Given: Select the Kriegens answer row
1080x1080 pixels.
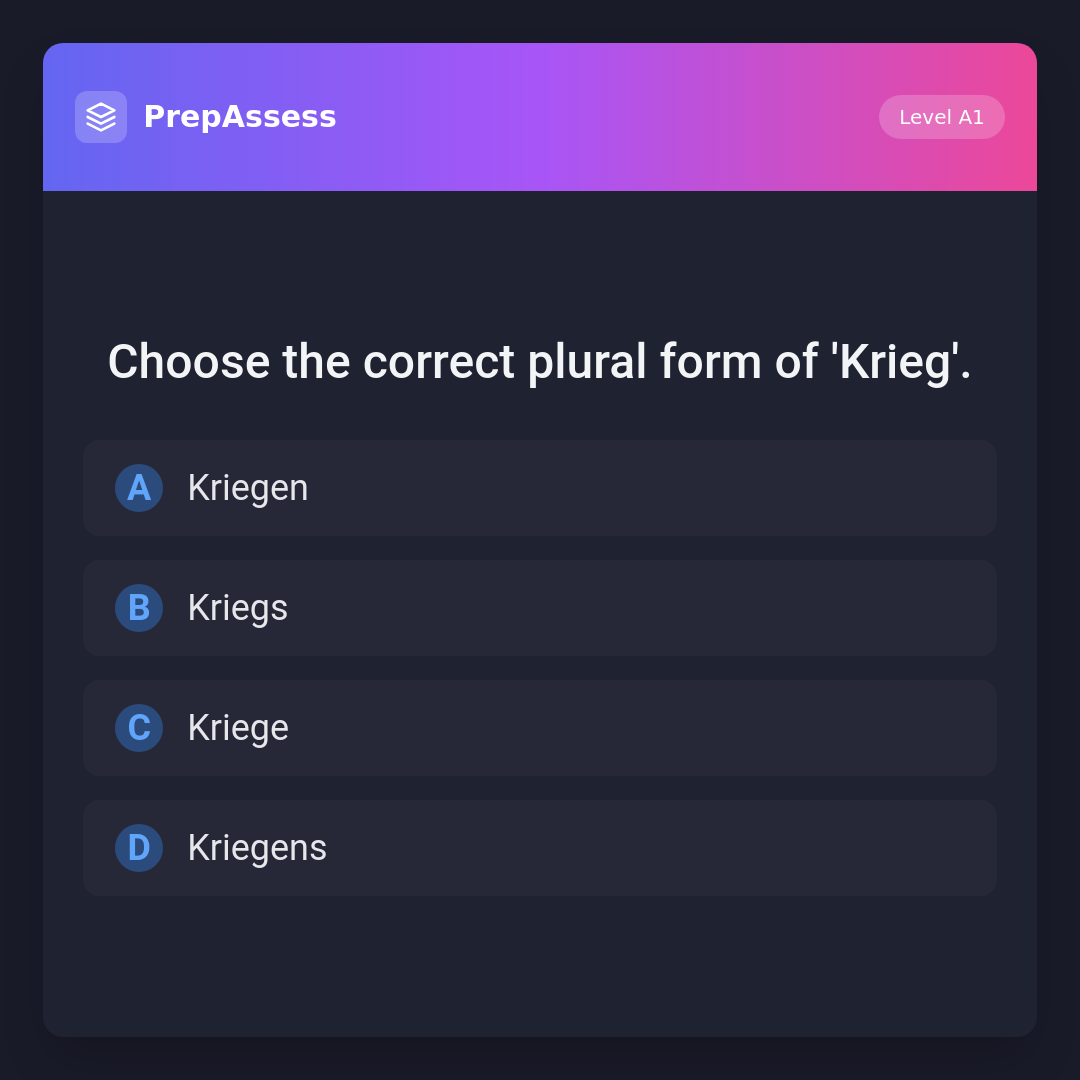Looking at the screenshot, I should 540,848.
